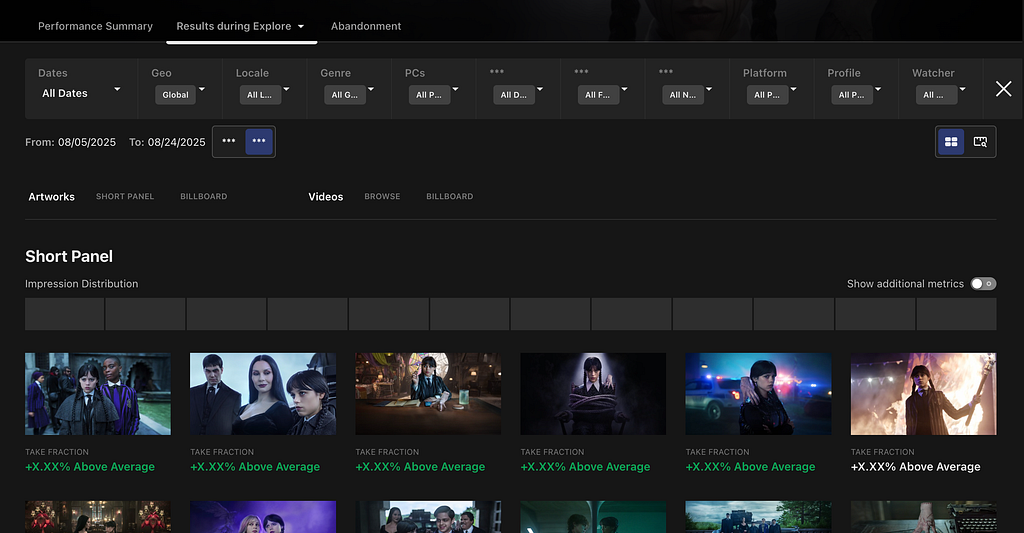Switch to image search view icon
The height and width of the screenshot is (533, 1024).
tap(980, 142)
